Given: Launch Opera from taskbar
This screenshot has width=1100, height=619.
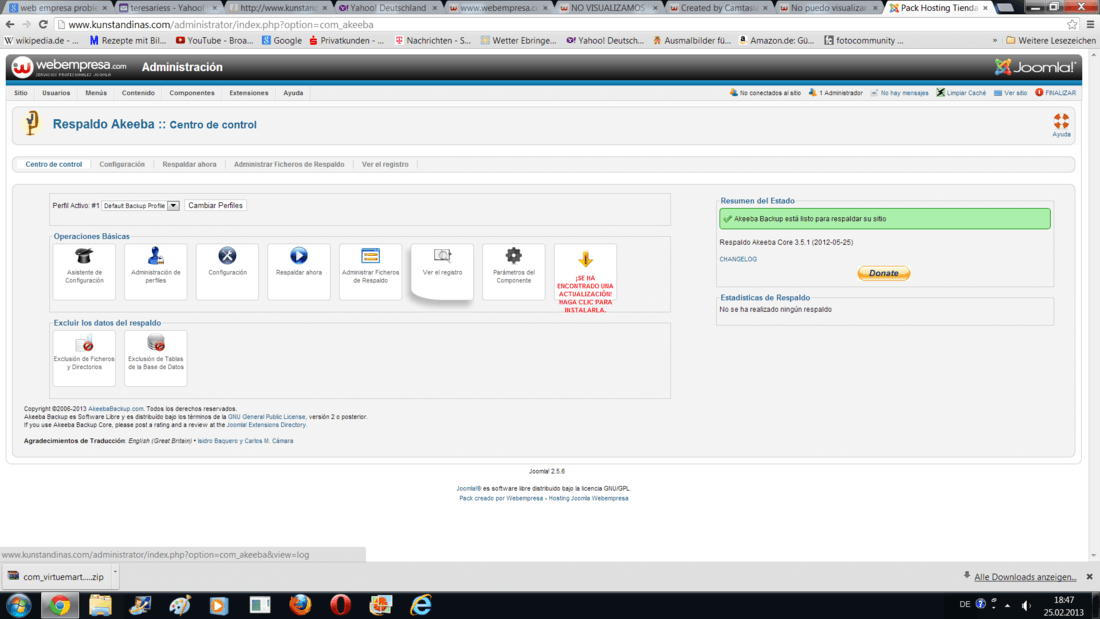Looking at the screenshot, I should (340, 605).
